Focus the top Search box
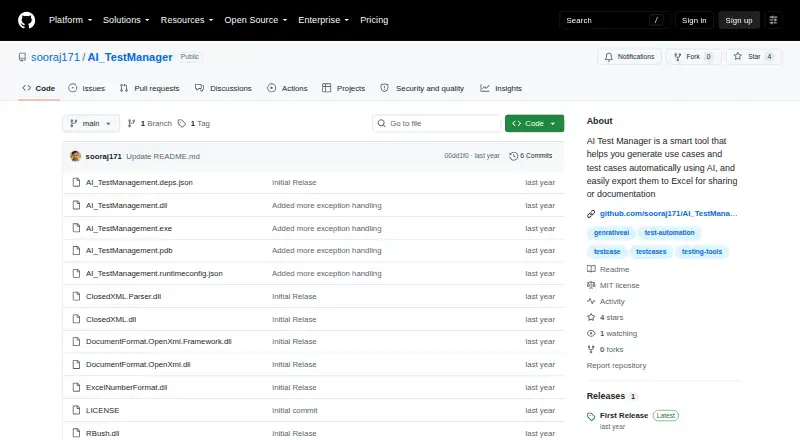Screen dimensions: 800x440 pyautogui.click(x=614, y=20)
